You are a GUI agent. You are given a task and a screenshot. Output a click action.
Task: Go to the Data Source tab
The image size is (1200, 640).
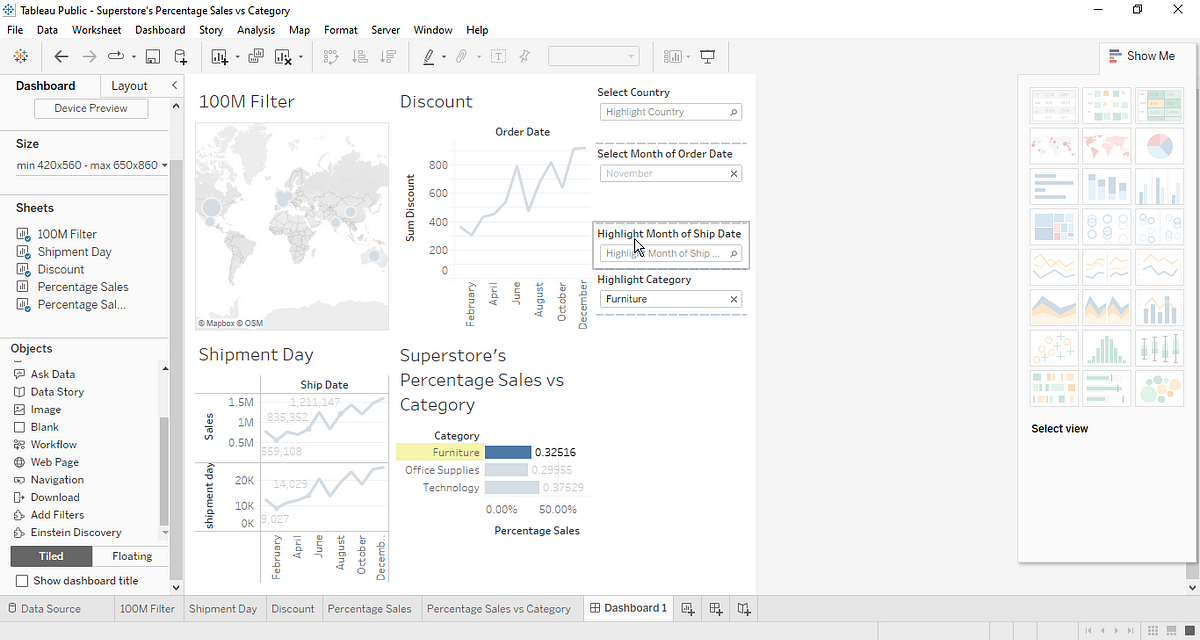50,608
